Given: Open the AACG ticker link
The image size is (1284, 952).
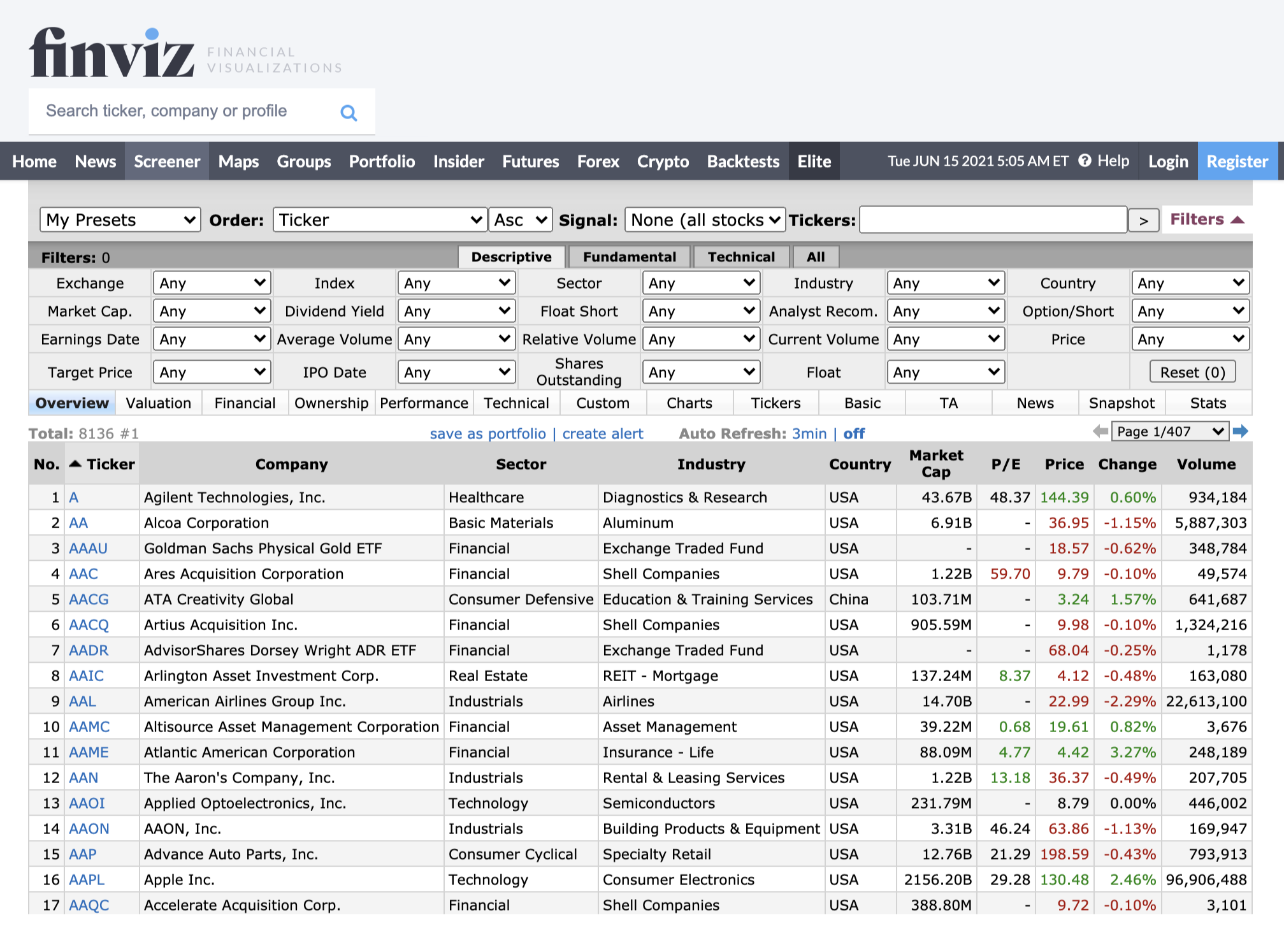Looking at the screenshot, I should tap(89, 599).
